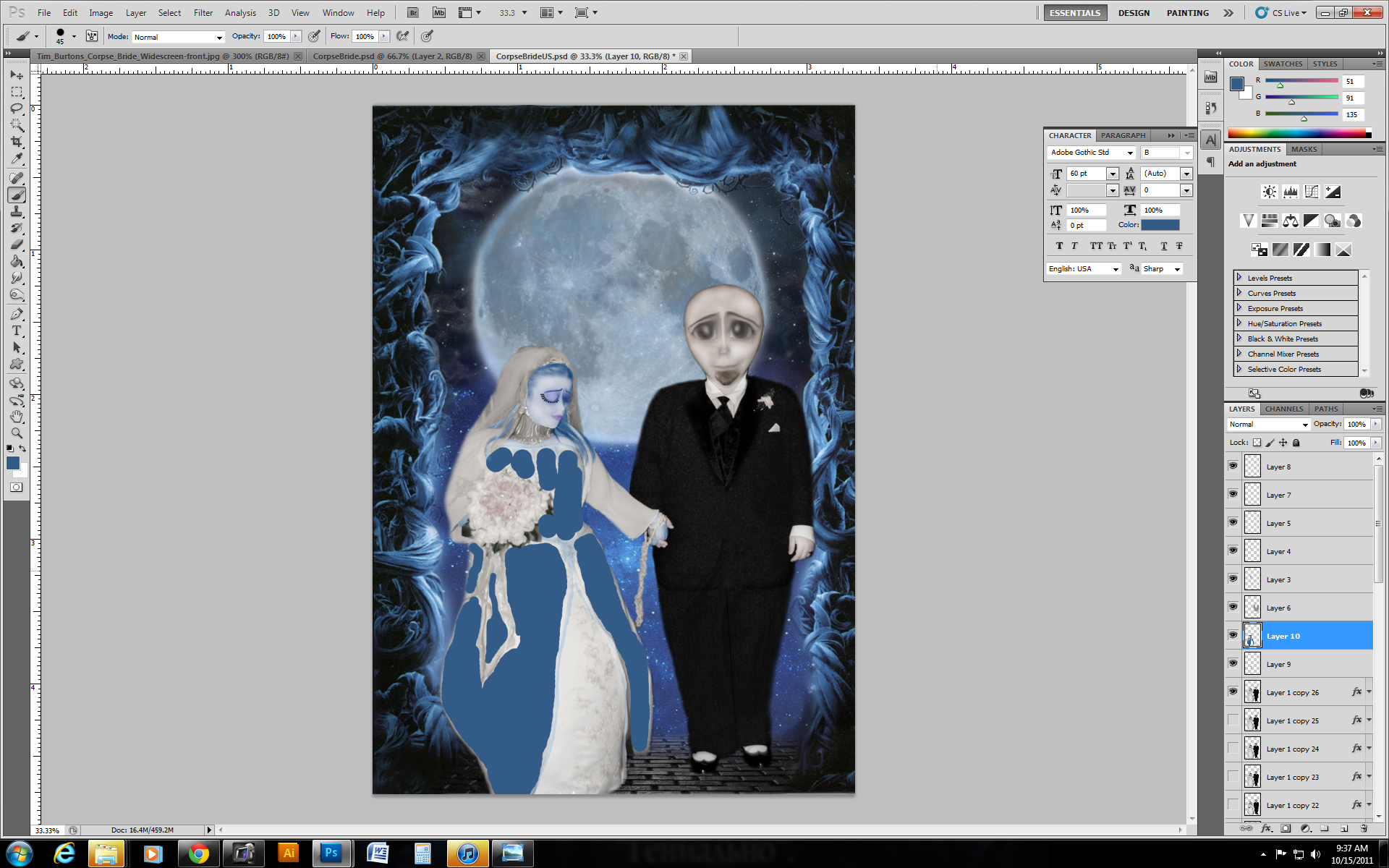
Task: Switch to the Painting workspace
Action: point(1187,13)
